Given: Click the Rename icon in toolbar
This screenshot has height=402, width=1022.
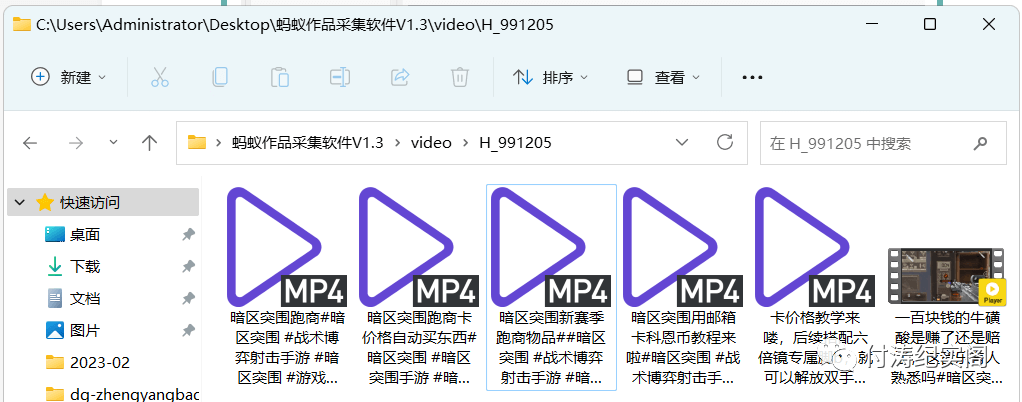Looking at the screenshot, I should pos(340,77).
